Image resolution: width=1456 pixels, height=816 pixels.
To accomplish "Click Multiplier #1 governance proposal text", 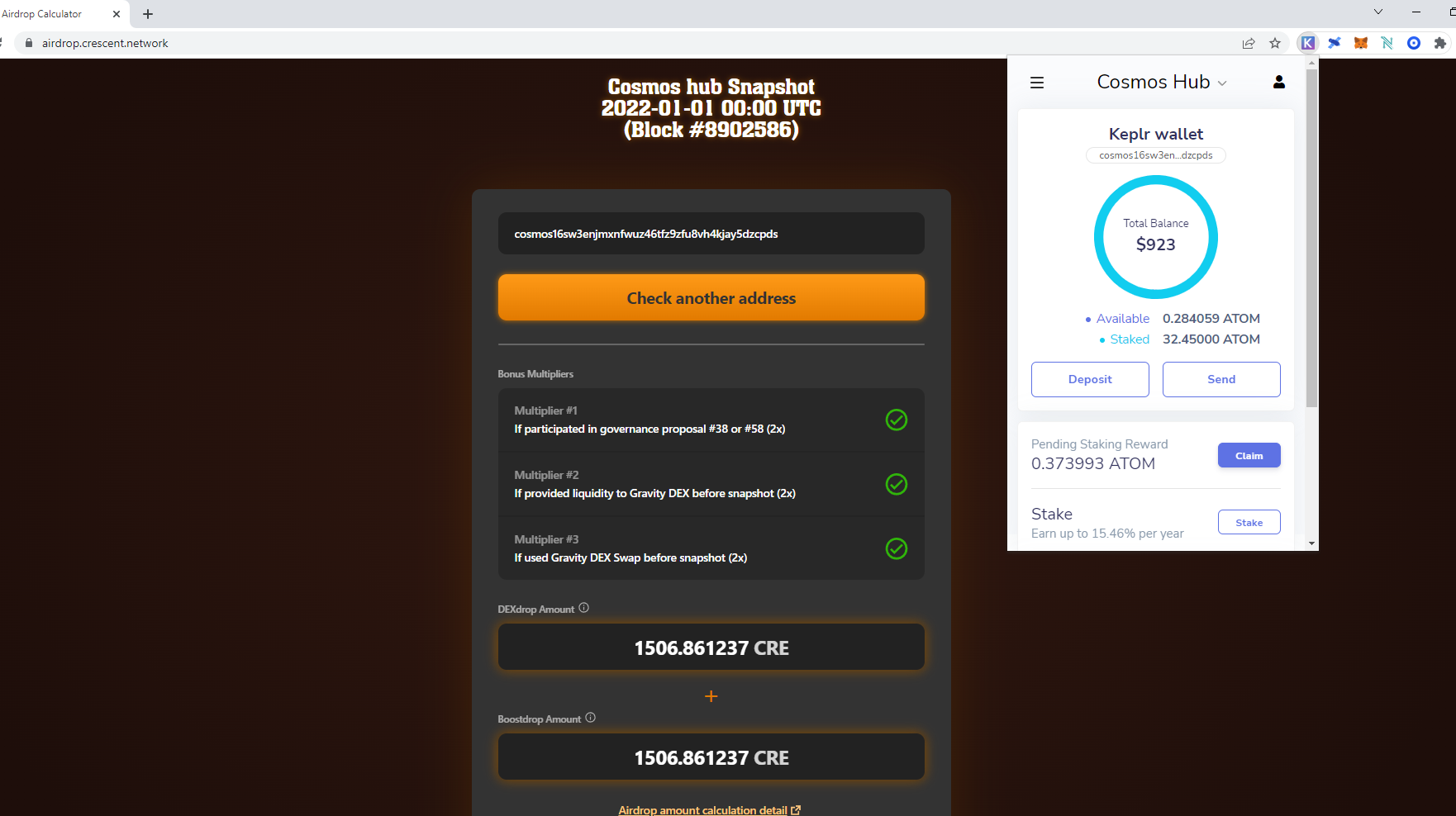I will pyautogui.click(x=649, y=429).
